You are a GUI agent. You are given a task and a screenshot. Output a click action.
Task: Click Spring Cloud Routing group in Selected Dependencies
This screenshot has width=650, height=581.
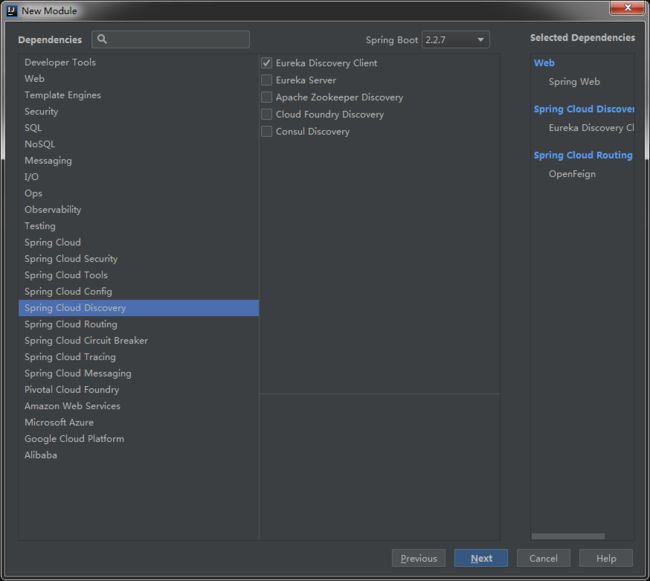point(583,155)
